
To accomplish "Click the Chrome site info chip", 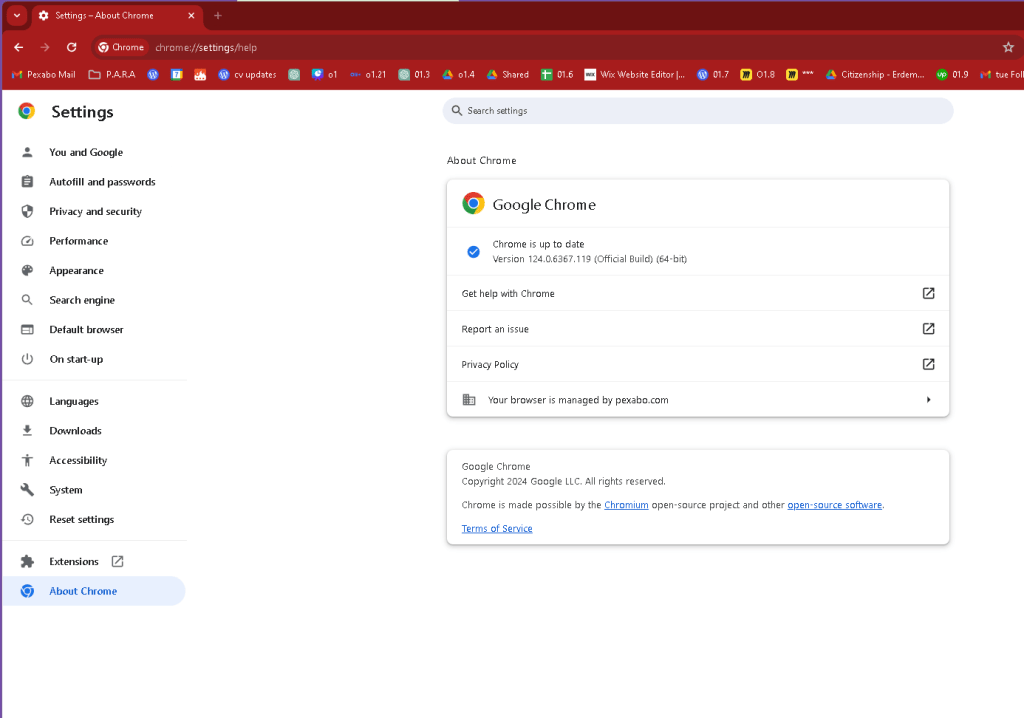I will click(121, 47).
